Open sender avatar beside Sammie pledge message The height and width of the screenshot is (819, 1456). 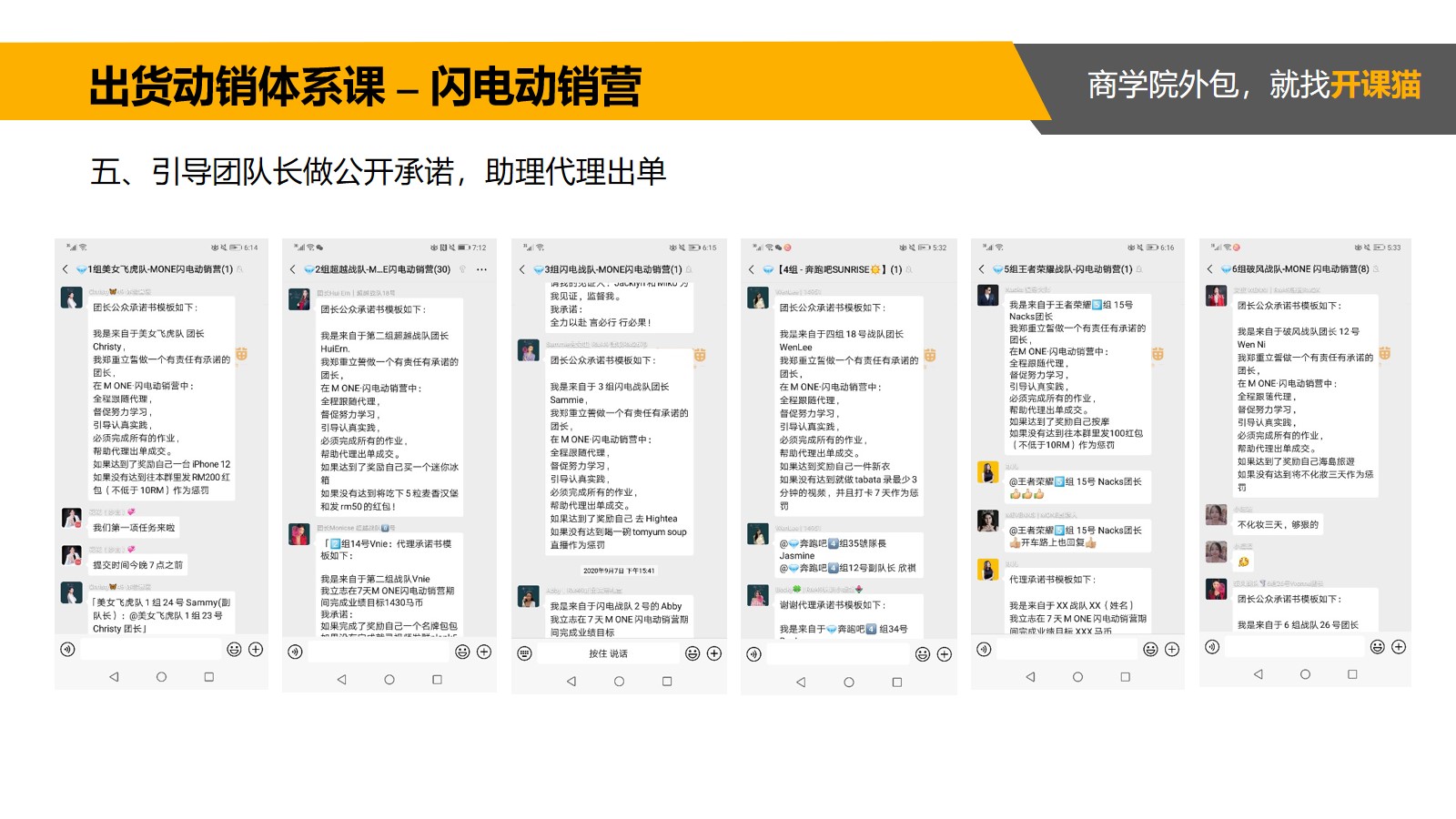point(529,350)
